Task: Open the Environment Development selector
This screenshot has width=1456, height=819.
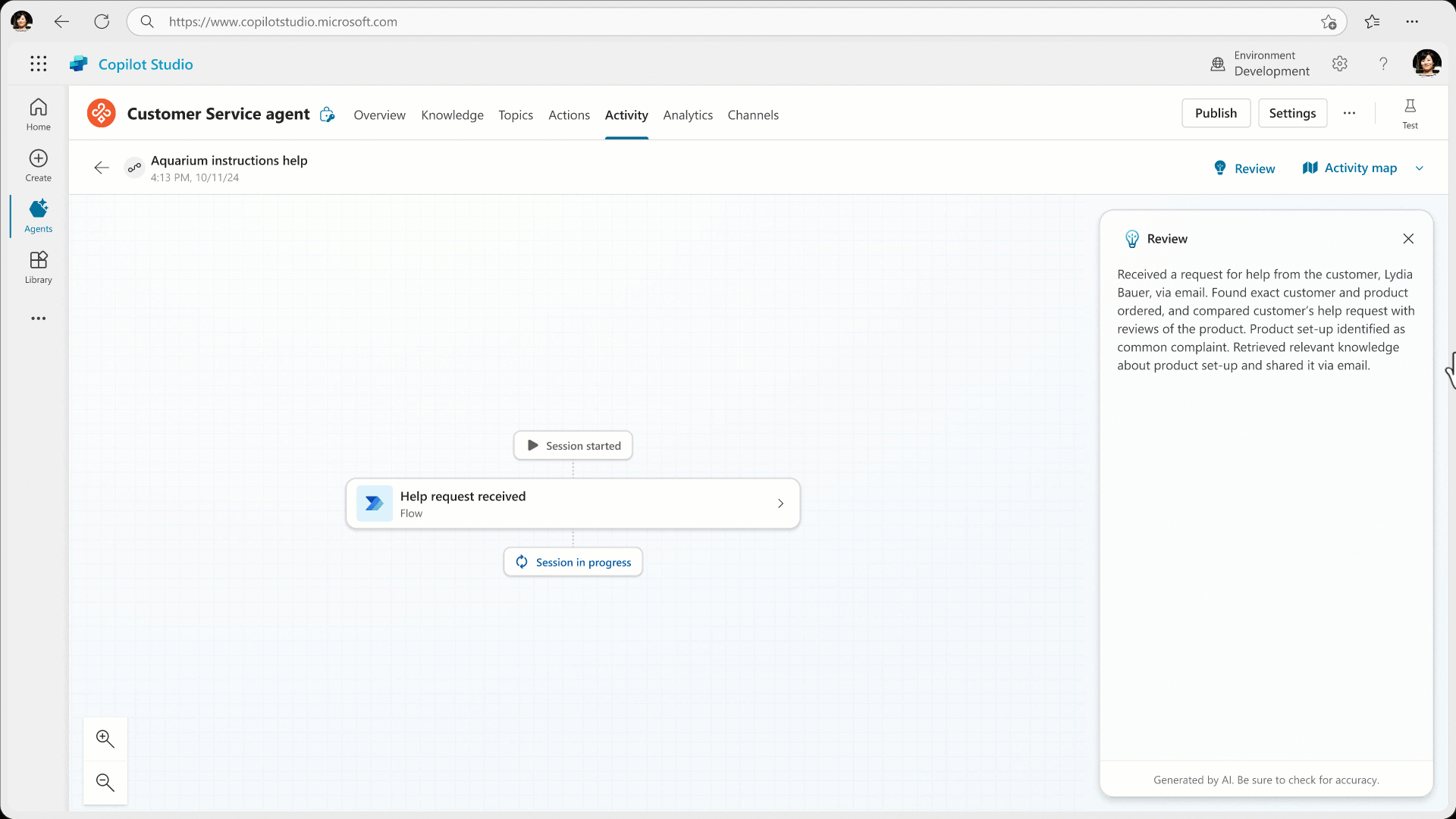Action: click(1259, 64)
